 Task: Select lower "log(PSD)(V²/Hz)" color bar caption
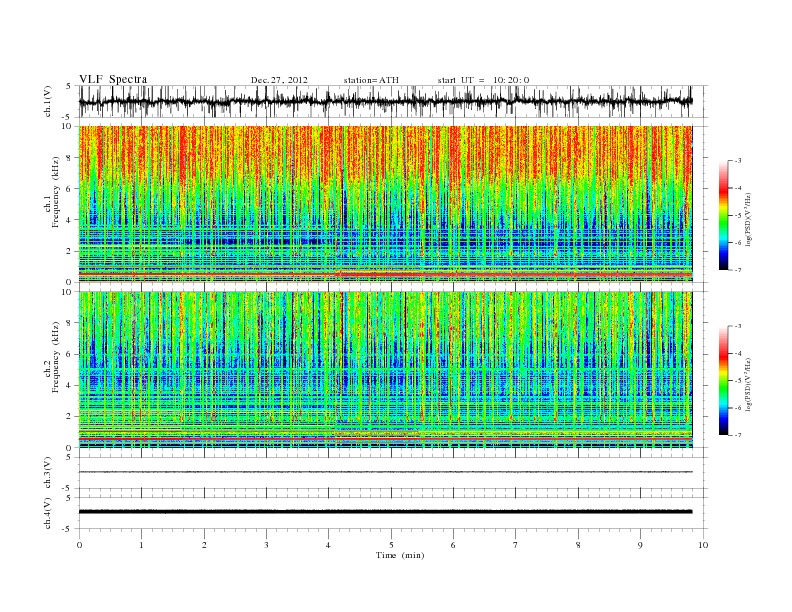pyautogui.click(x=748, y=385)
